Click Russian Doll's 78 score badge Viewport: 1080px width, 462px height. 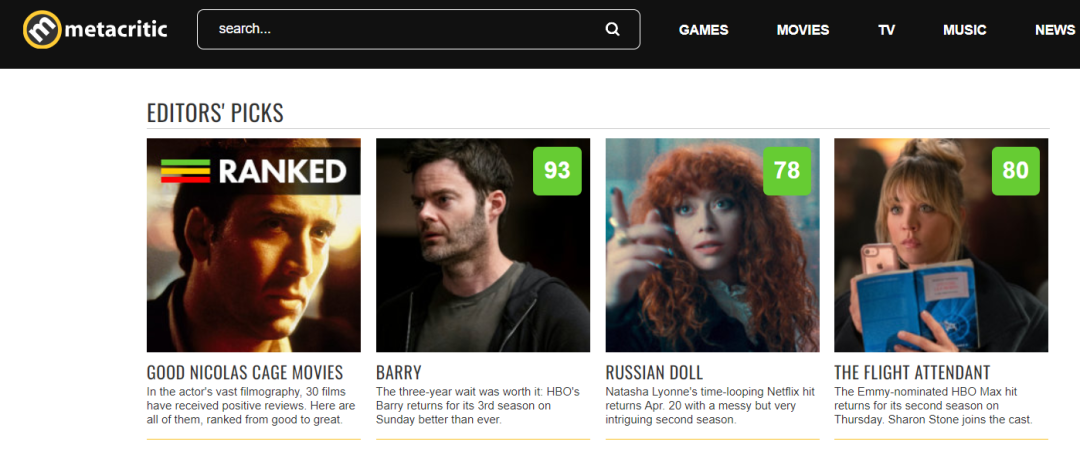click(787, 171)
